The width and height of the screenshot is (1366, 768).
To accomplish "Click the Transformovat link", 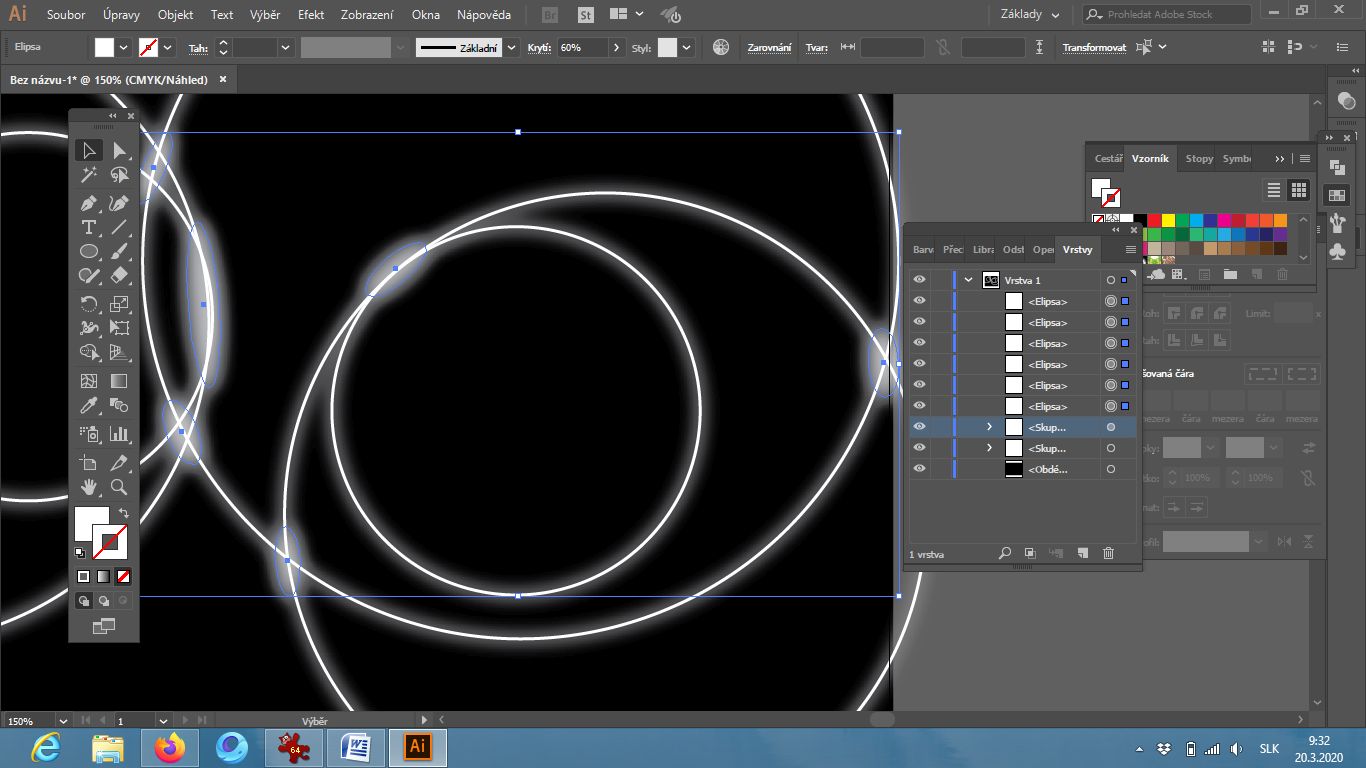I will pos(1094,48).
